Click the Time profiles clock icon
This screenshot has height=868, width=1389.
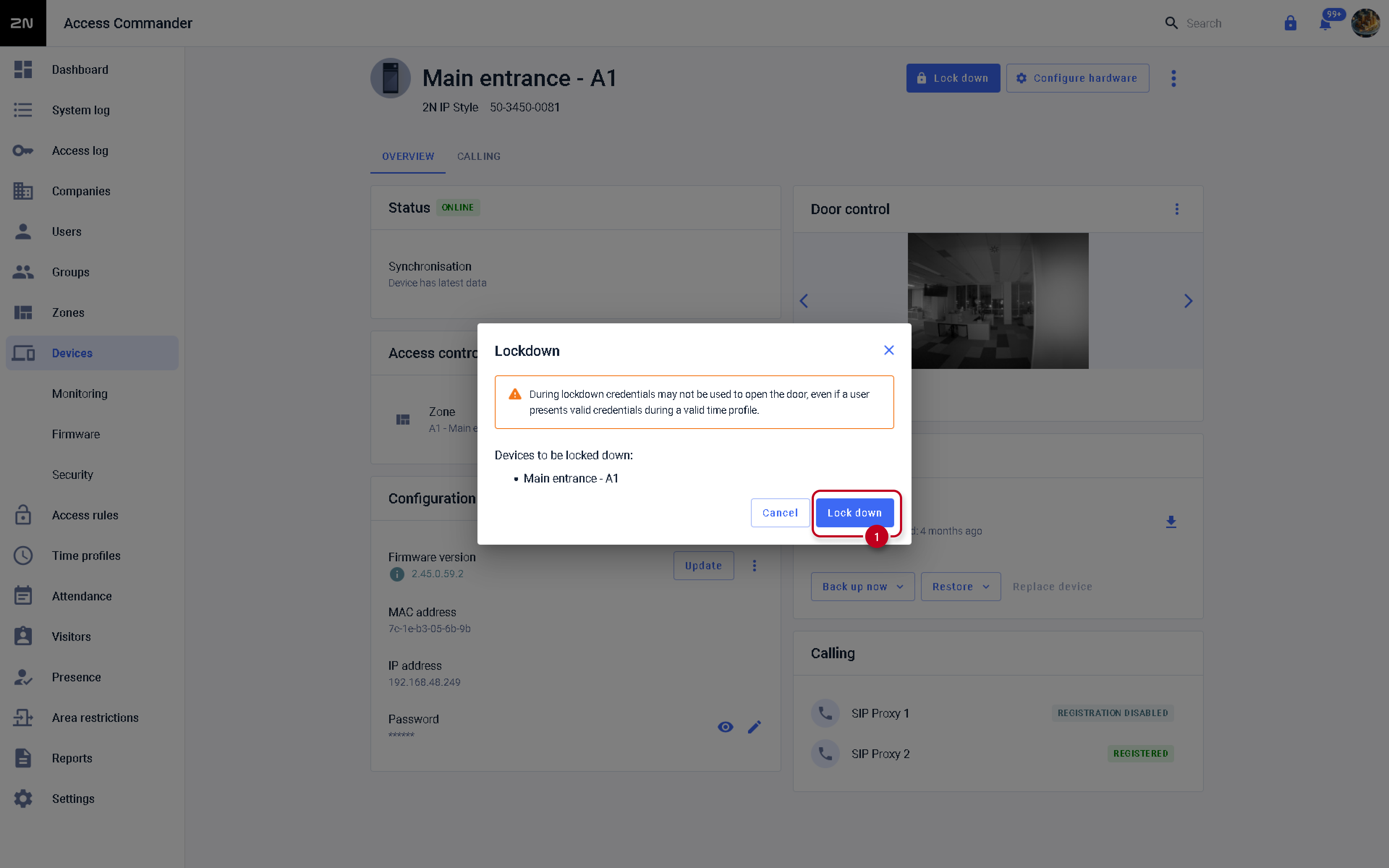[x=23, y=555]
